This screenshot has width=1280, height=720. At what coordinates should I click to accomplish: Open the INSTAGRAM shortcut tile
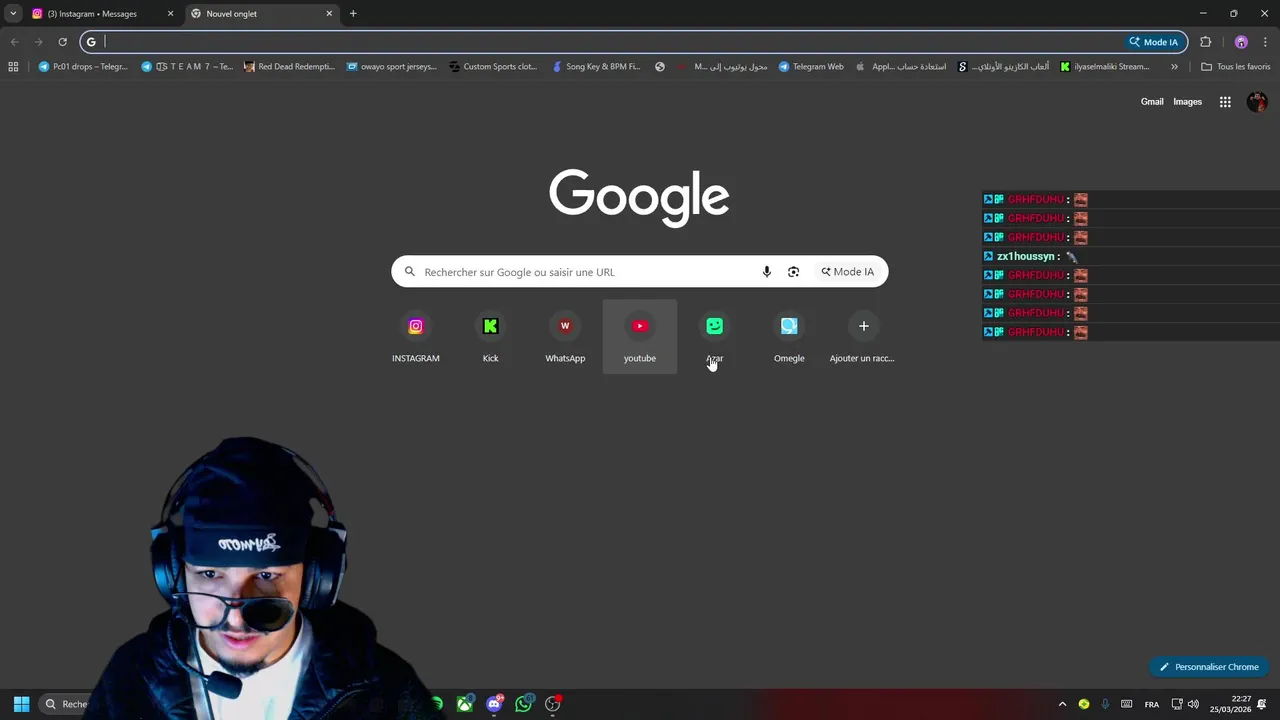[x=416, y=337]
